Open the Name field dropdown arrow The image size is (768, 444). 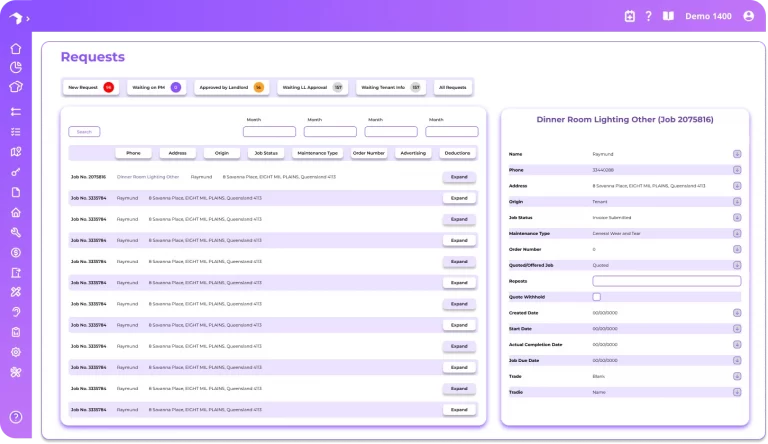pyautogui.click(x=737, y=154)
